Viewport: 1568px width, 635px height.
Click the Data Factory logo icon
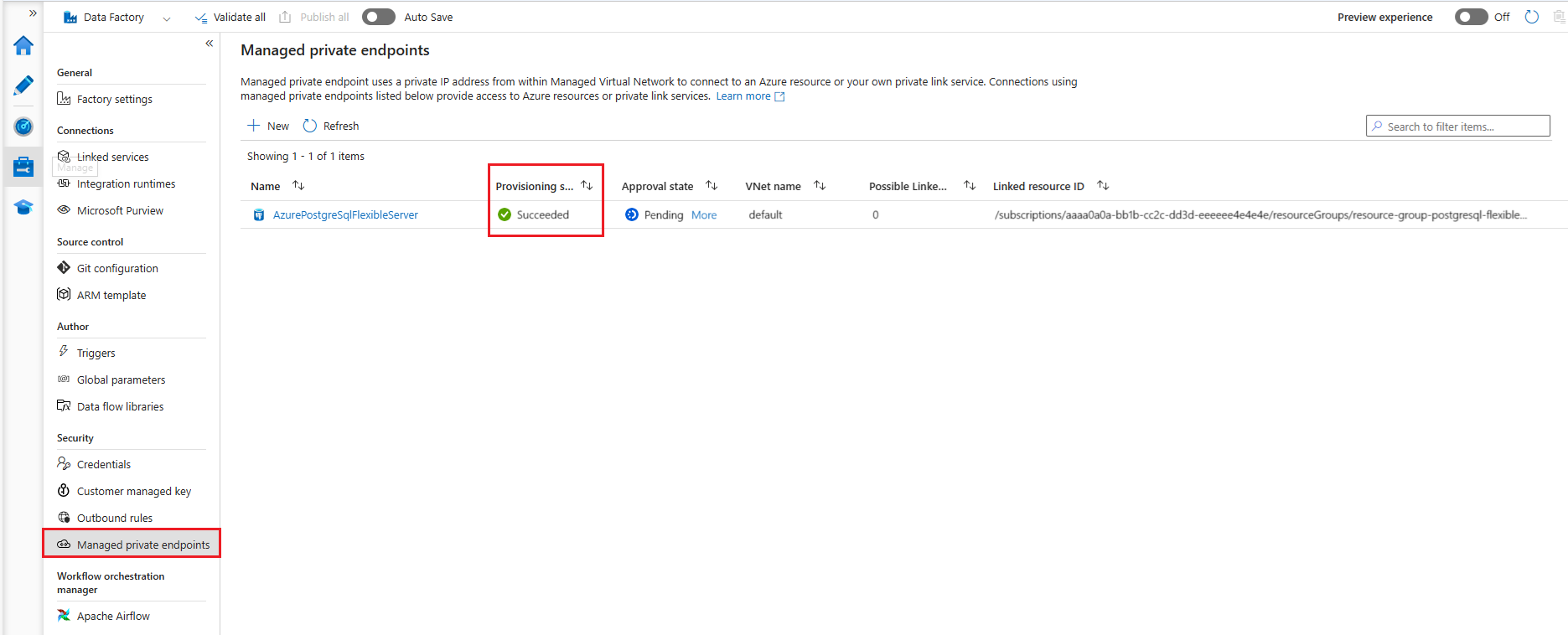[70, 17]
